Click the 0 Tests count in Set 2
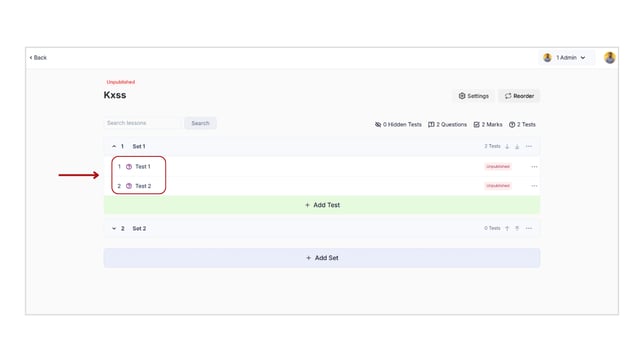This screenshot has height=362, width=644. pyautogui.click(x=492, y=228)
